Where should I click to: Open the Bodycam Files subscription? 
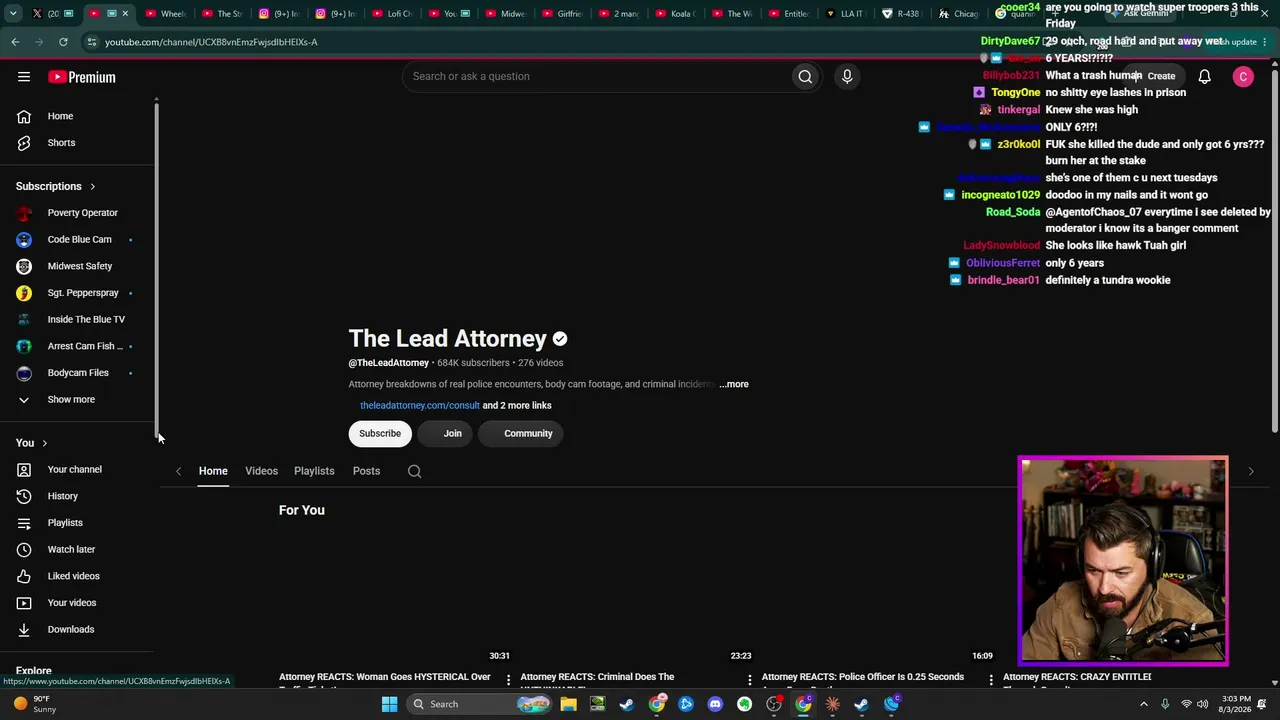(78, 373)
